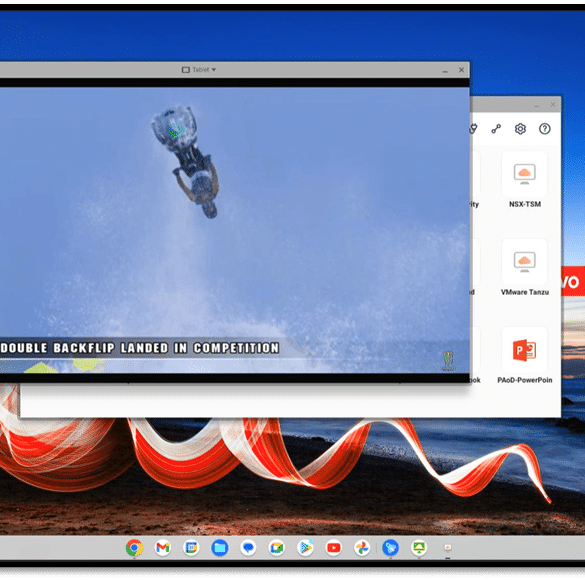585x580 pixels.
Task: Minimize the apps launcher window behind
Action: point(536,105)
